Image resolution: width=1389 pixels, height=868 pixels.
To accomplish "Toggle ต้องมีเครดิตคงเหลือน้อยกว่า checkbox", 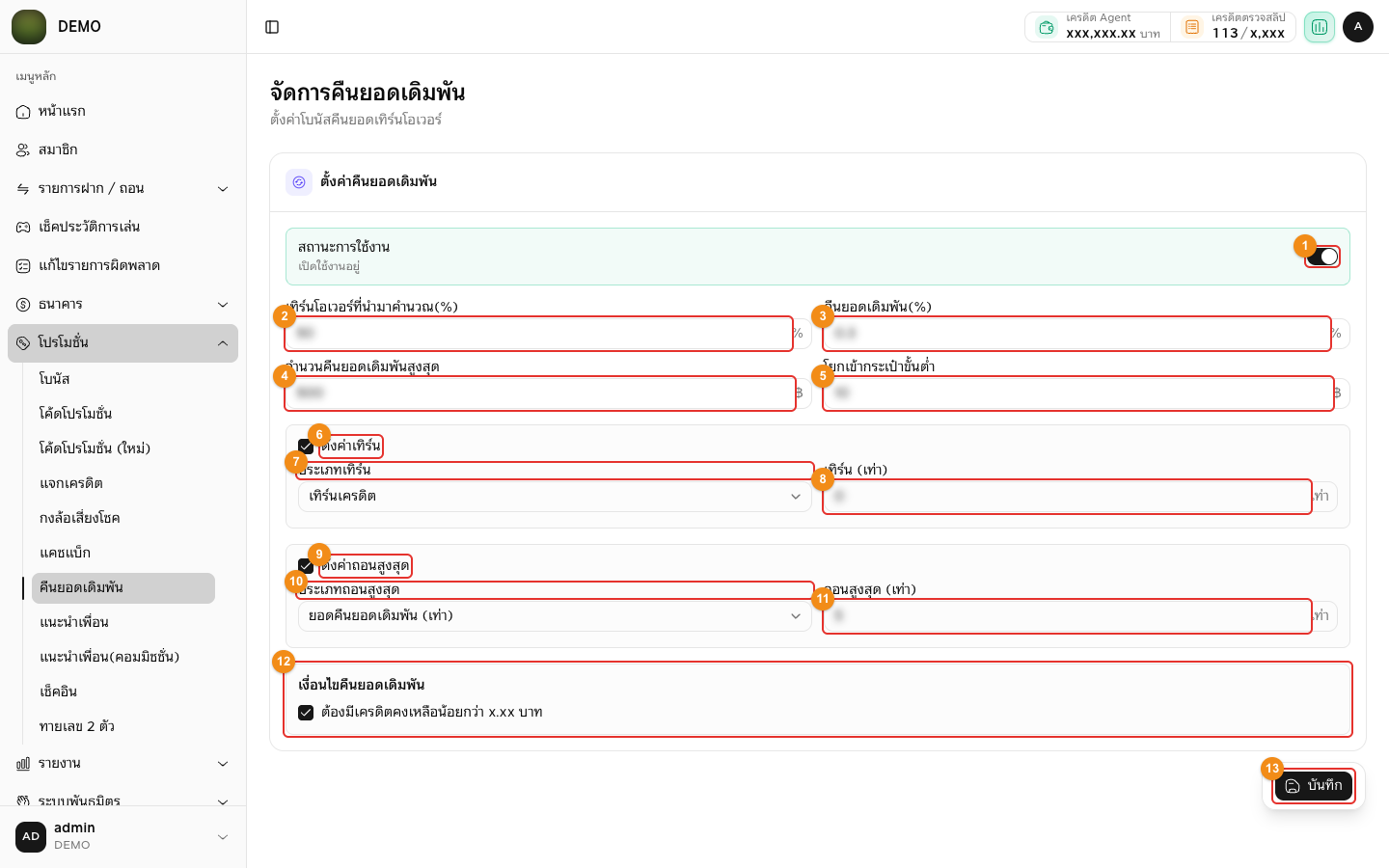I will click(306, 713).
